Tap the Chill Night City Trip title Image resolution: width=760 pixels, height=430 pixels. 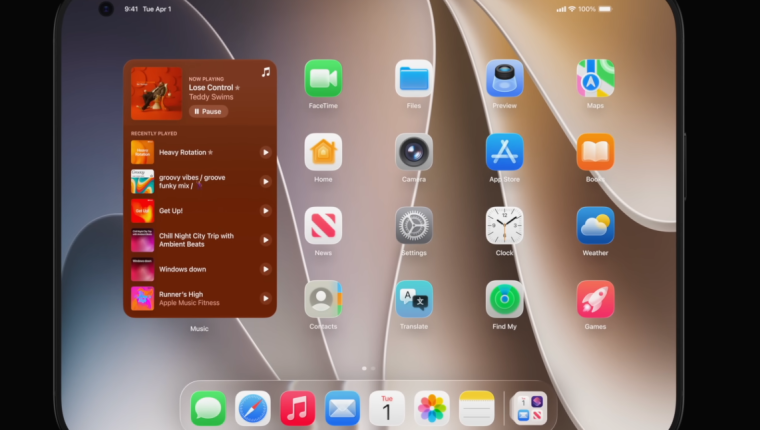pos(196,240)
